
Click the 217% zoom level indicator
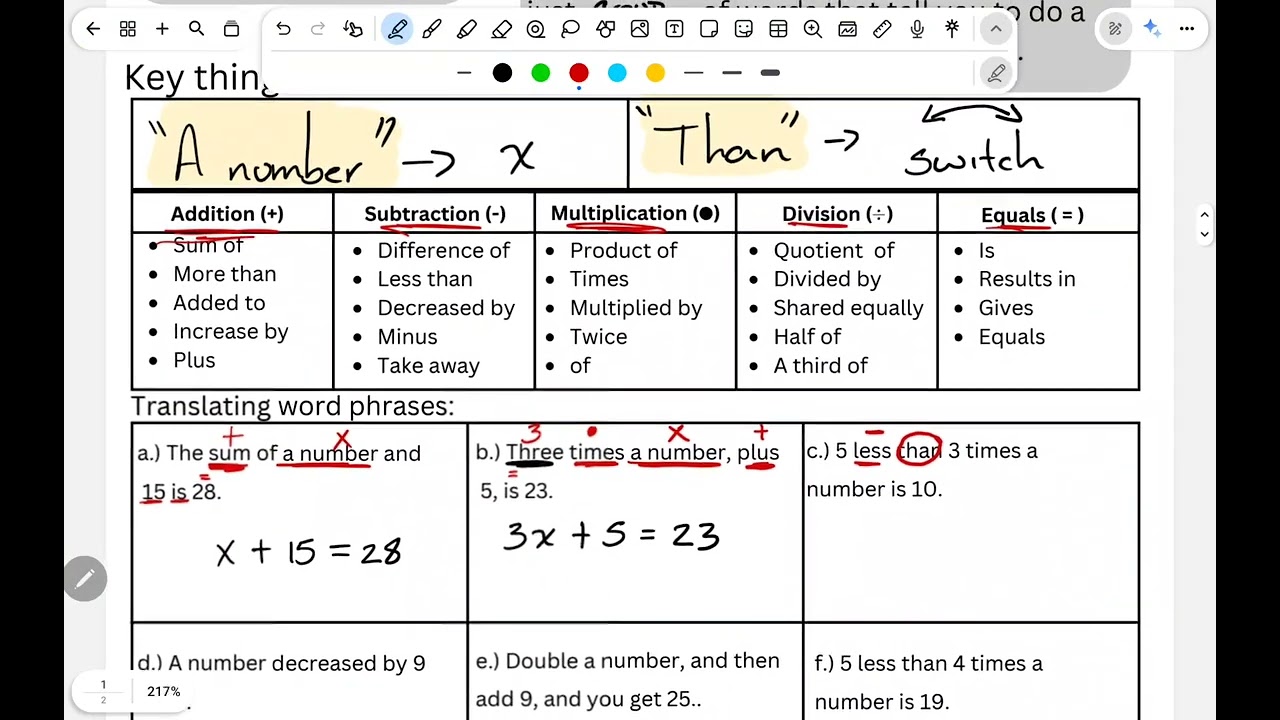[x=163, y=692]
